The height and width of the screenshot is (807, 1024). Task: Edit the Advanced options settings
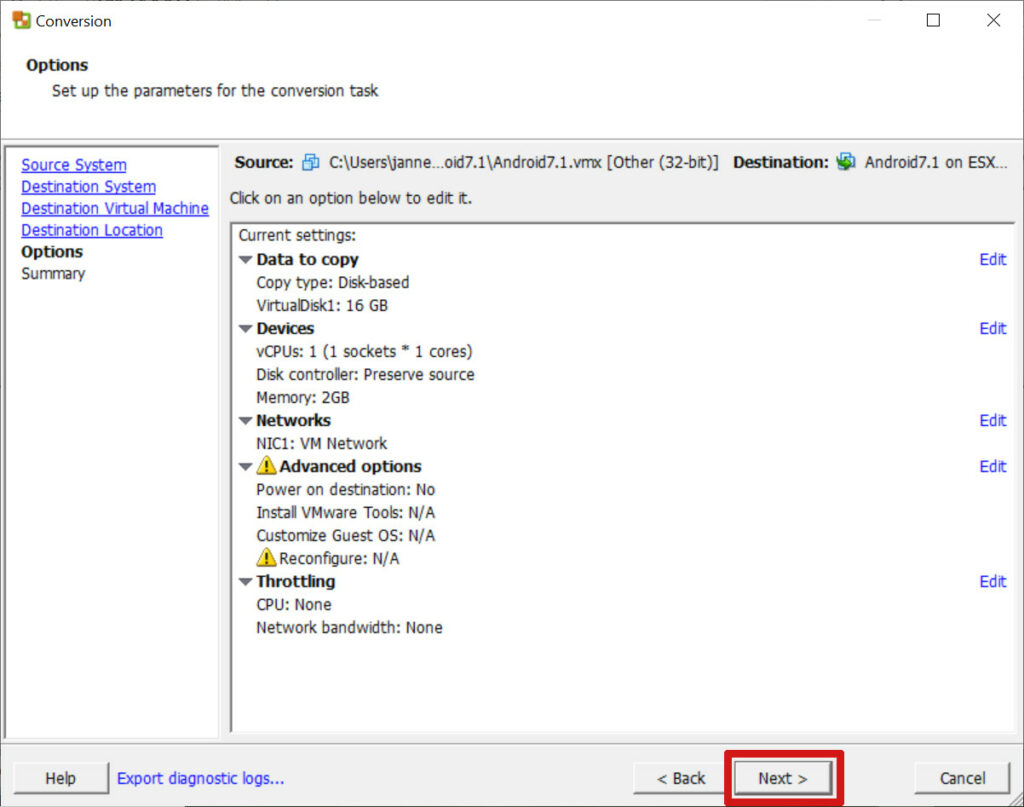pos(993,466)
